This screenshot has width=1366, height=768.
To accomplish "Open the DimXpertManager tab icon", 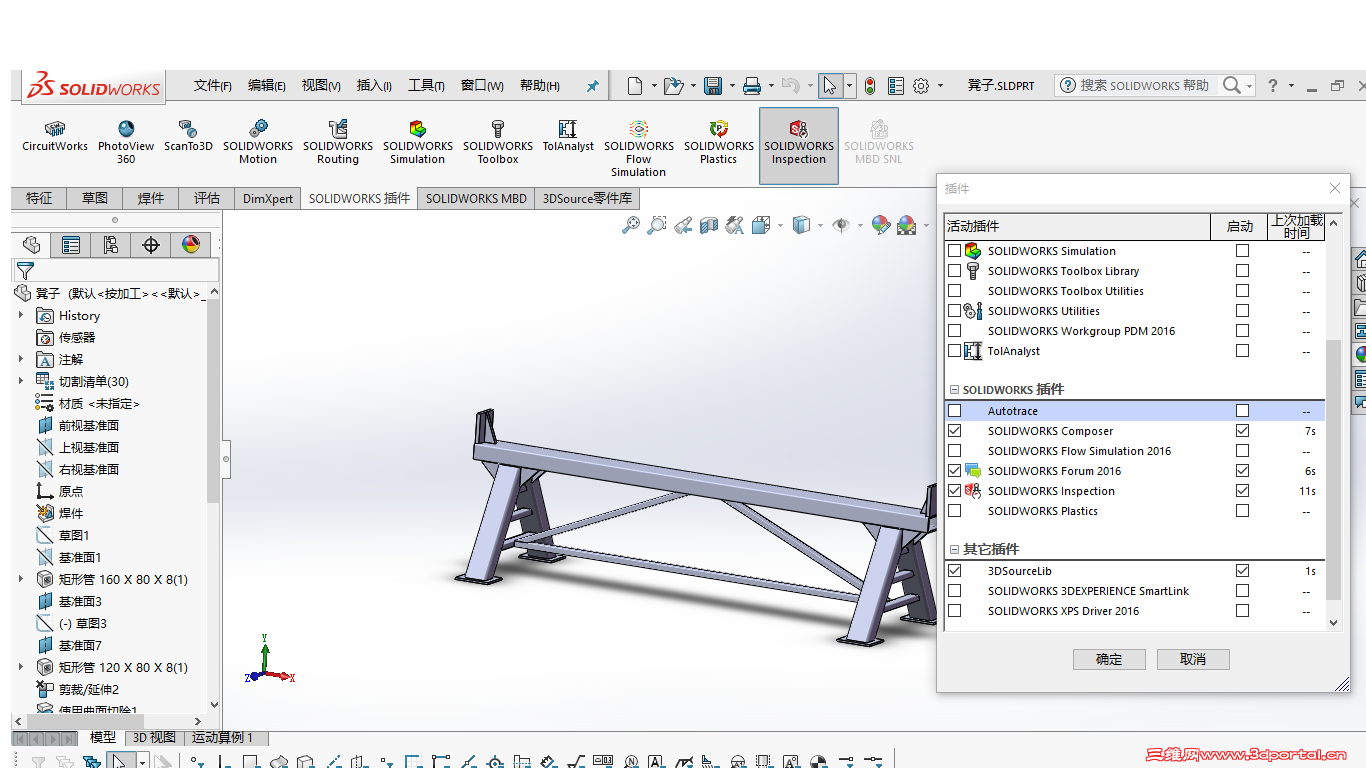I will click(x=151, y=245).
